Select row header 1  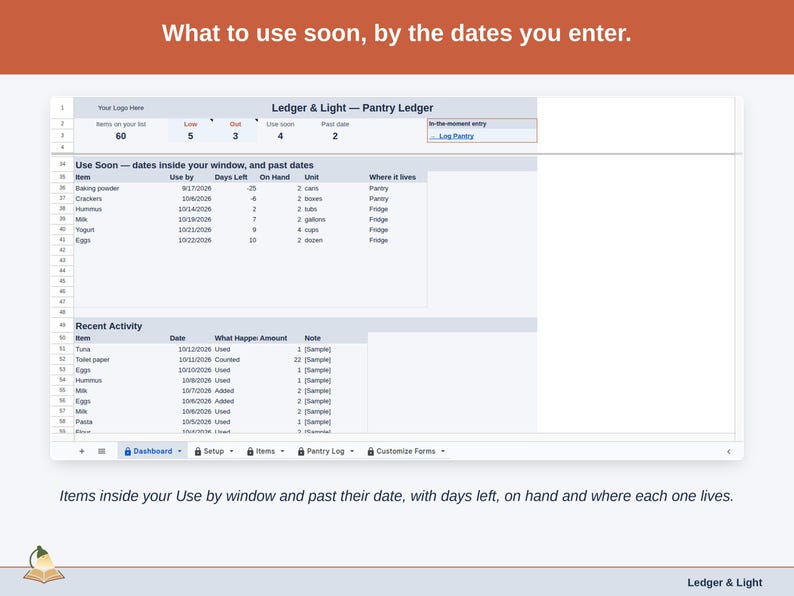62,108
